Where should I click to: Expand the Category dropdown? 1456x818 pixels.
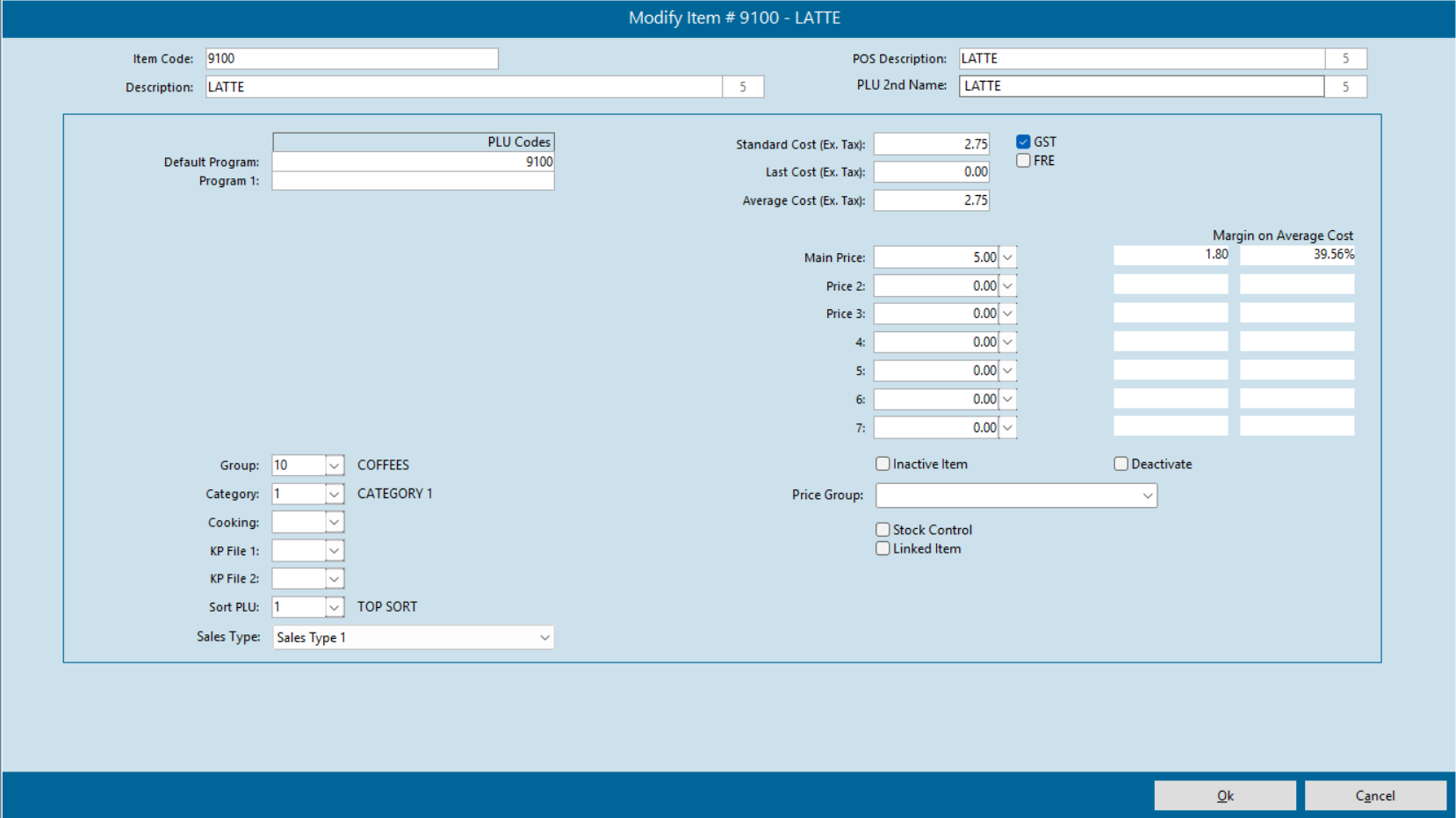coord(334,494)
